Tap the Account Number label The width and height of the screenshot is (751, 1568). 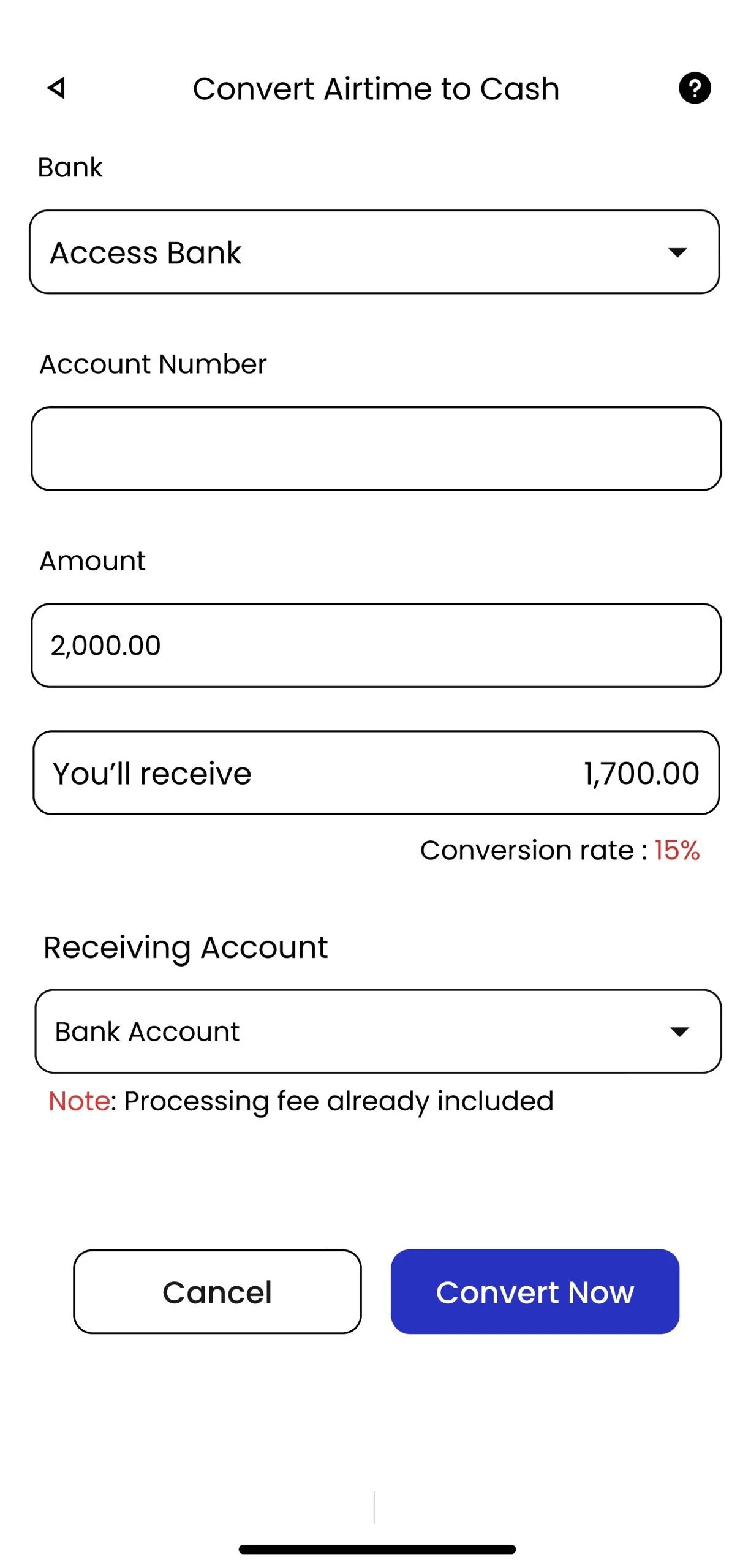tap(153, 364)
